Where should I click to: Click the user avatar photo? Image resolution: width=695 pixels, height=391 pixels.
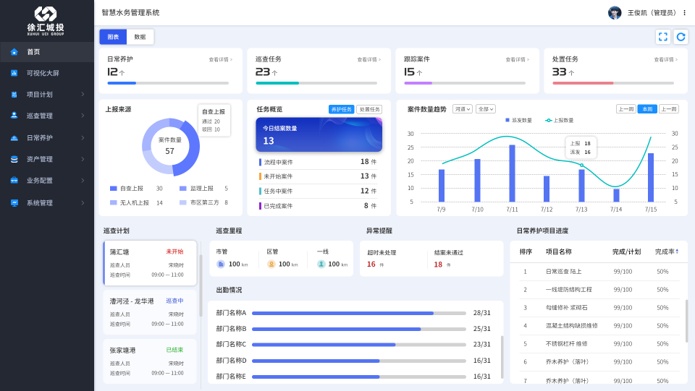614,13
